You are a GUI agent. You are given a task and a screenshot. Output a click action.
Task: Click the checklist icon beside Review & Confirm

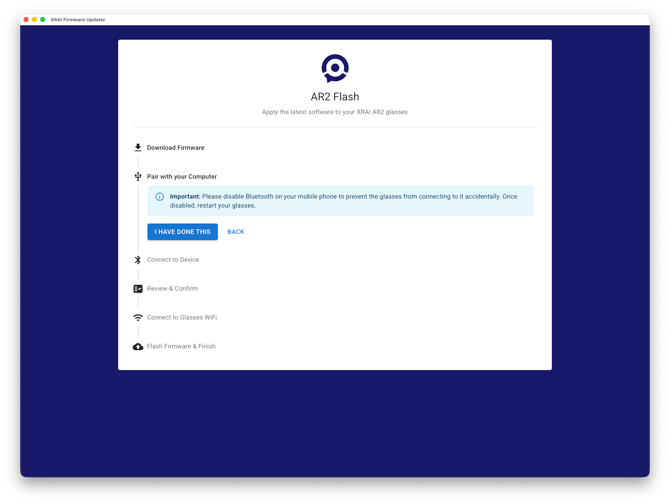(x=138, y=289)
